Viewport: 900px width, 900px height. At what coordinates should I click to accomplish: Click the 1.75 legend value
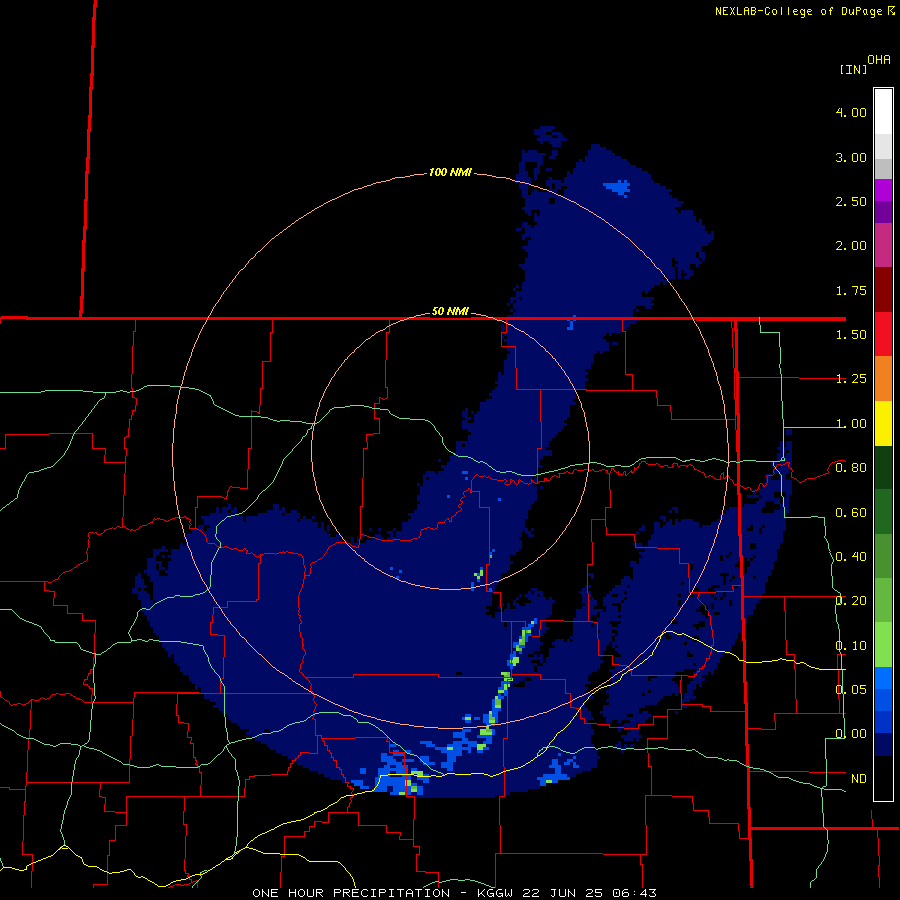pos(851,290)
